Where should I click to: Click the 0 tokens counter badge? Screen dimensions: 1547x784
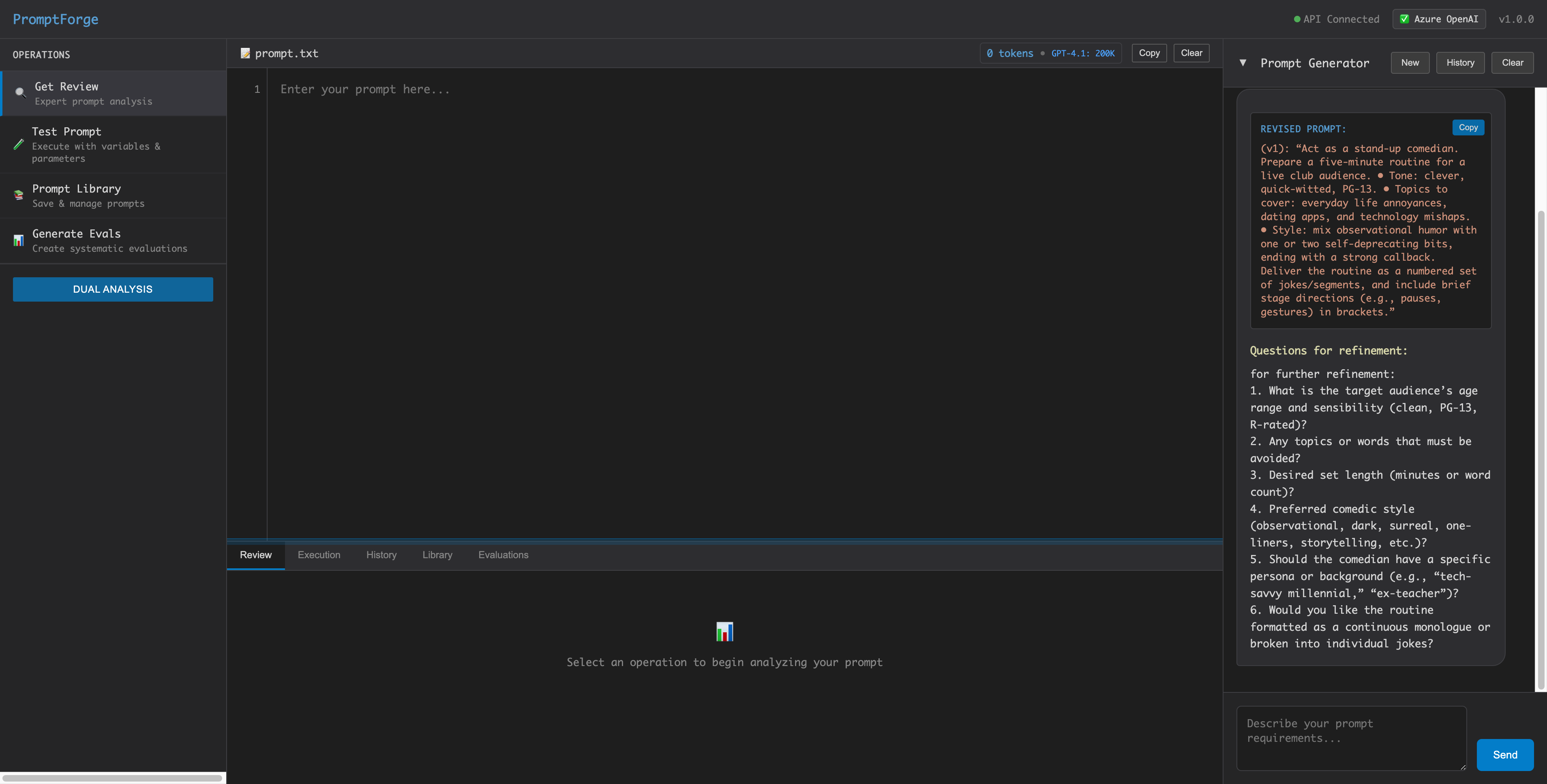tap(1009, 54)
